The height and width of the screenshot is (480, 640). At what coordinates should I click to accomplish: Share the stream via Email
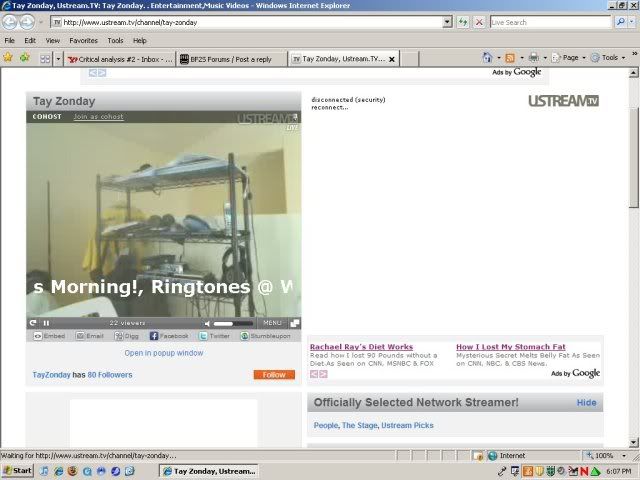pyautogui.click(x=90, y=336)
